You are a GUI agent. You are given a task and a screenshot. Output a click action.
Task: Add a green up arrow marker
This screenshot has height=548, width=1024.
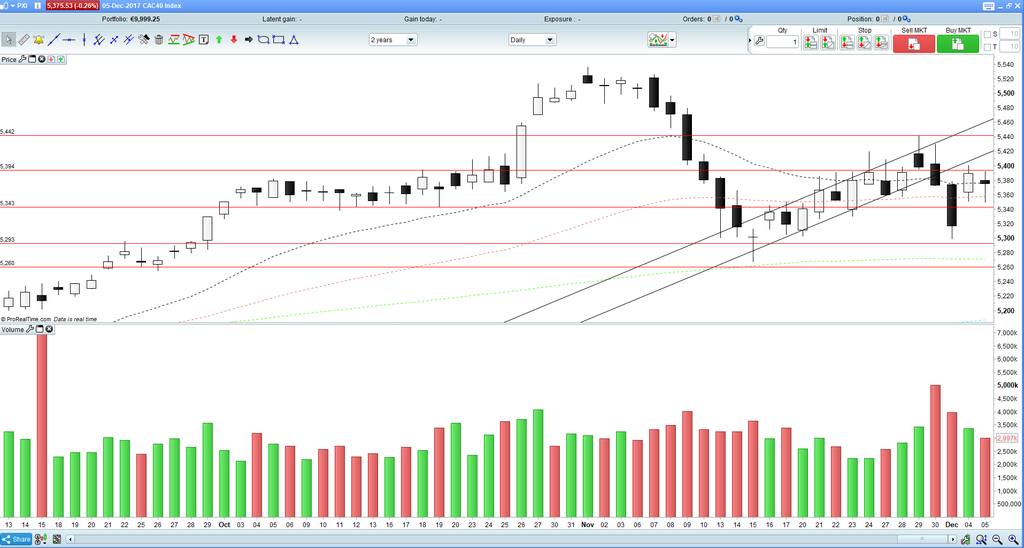(219, 39)
